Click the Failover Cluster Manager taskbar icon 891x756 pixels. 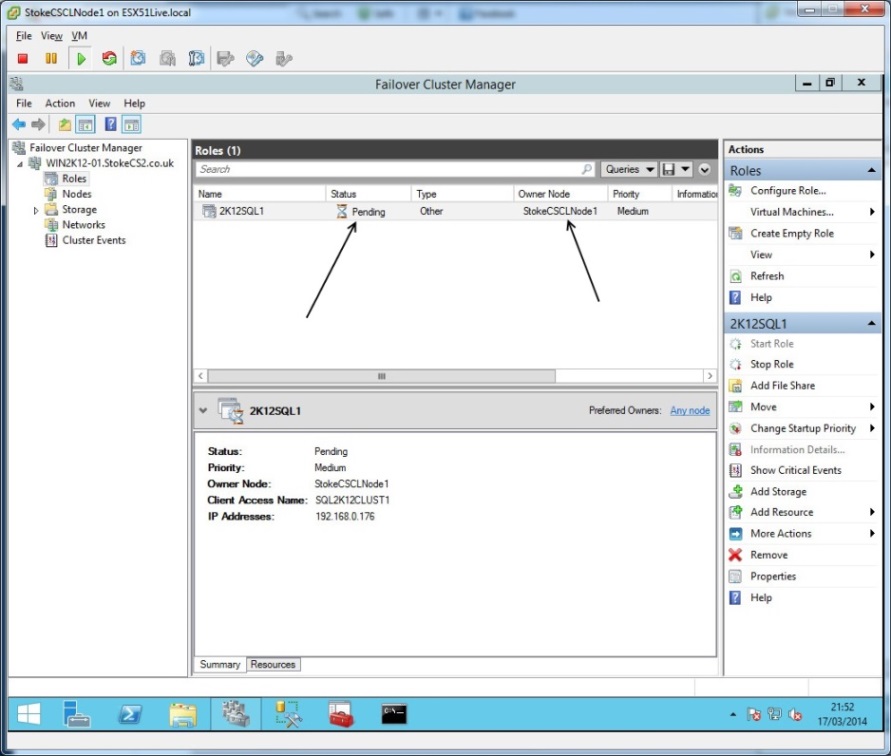(x=235, y=715)
